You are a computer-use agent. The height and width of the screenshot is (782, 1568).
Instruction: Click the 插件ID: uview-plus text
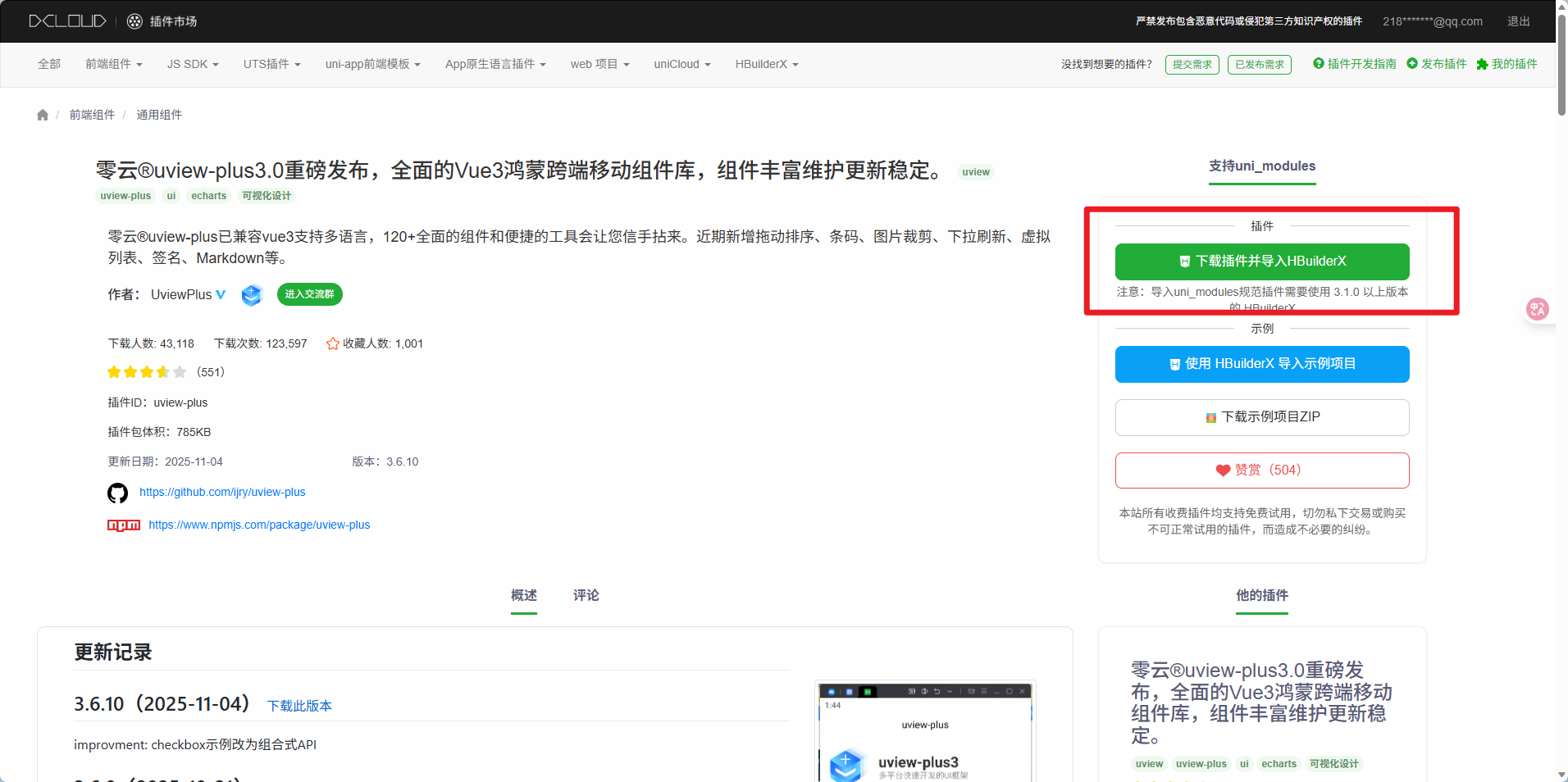(157, 402)
